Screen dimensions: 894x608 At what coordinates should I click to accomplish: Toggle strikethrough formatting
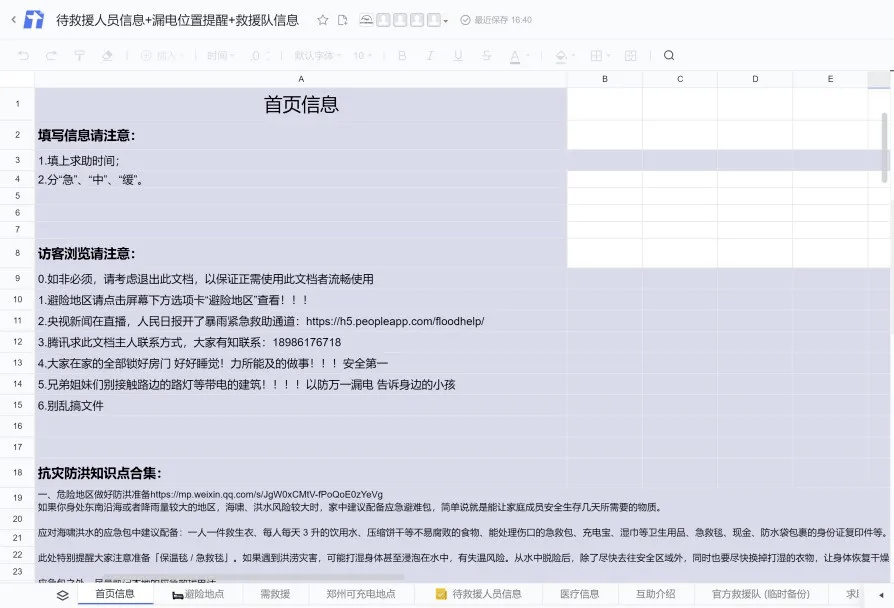pyautogui.click(x=486, y=55)
